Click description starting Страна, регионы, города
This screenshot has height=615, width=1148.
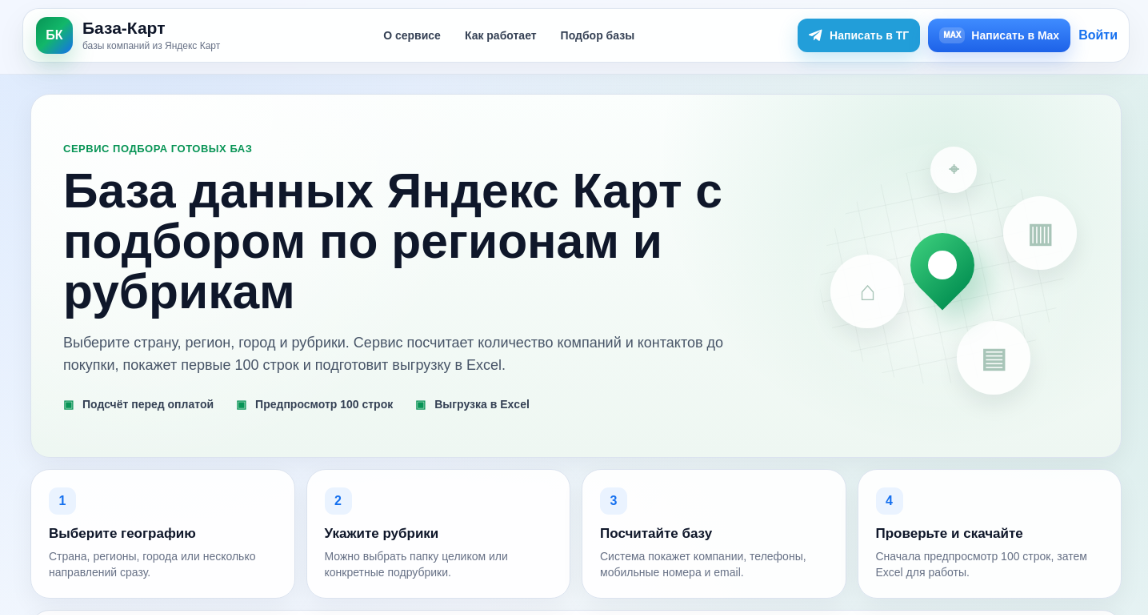(152, 564)
